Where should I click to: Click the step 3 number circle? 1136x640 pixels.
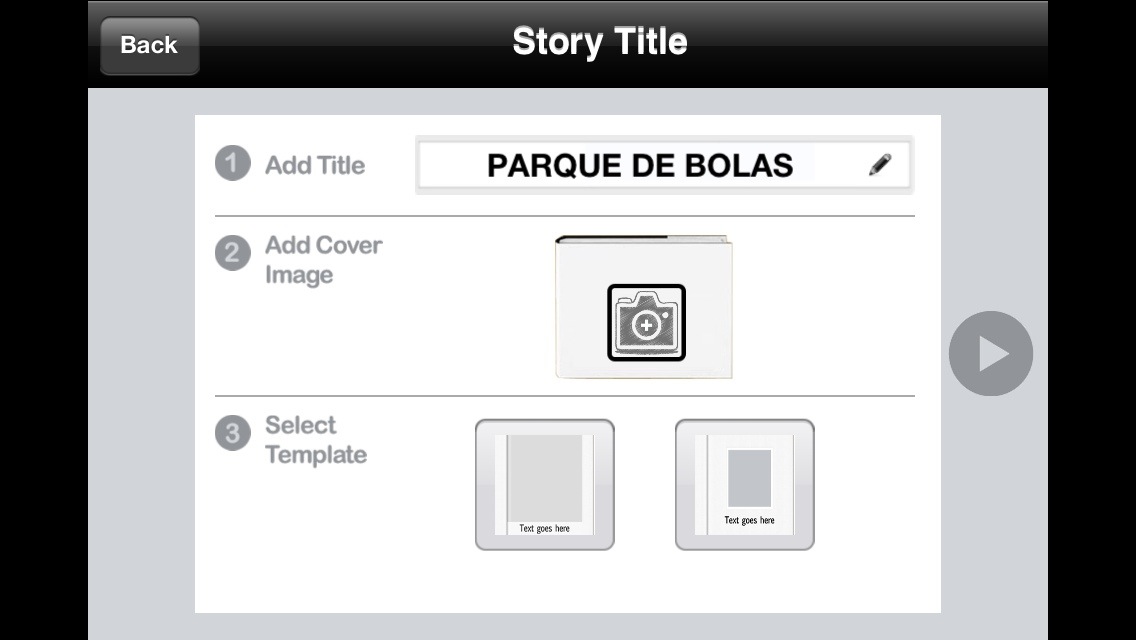232,433
